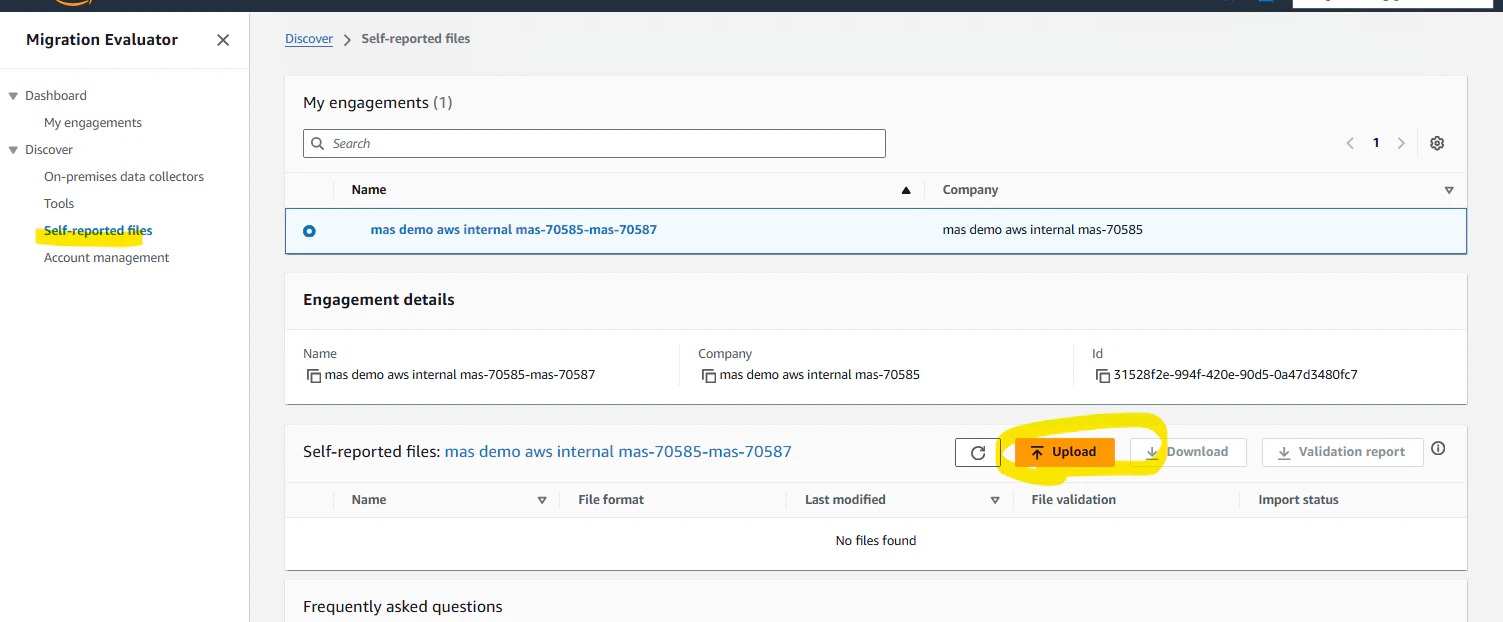Click the Frequently asked questions heading
The image size is (1503, 622).
point(403,607)
